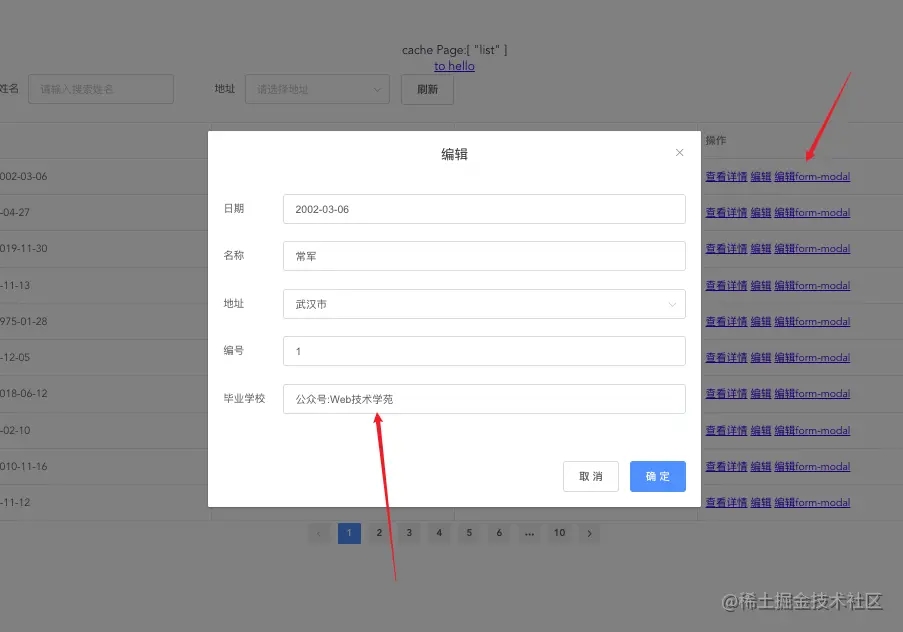Viewport: 903px width, 632px height.
Task: Select page 5 in pagination
Action: [x=469, y=534]
